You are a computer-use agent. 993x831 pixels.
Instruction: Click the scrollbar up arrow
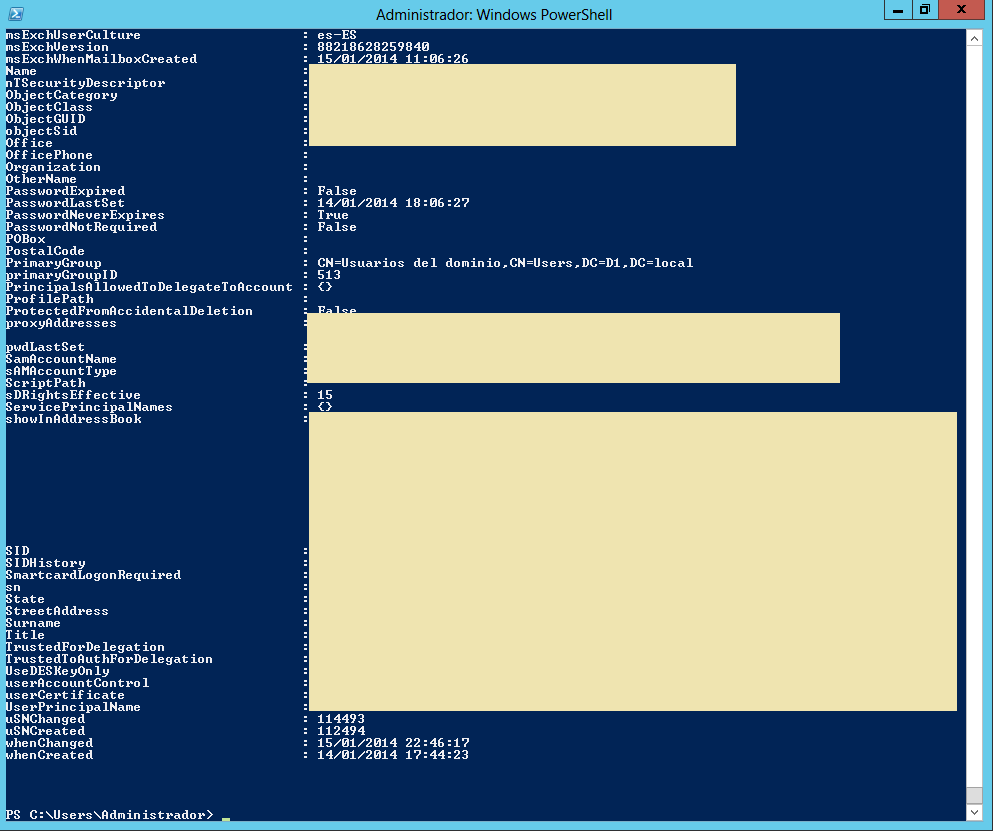974,37
